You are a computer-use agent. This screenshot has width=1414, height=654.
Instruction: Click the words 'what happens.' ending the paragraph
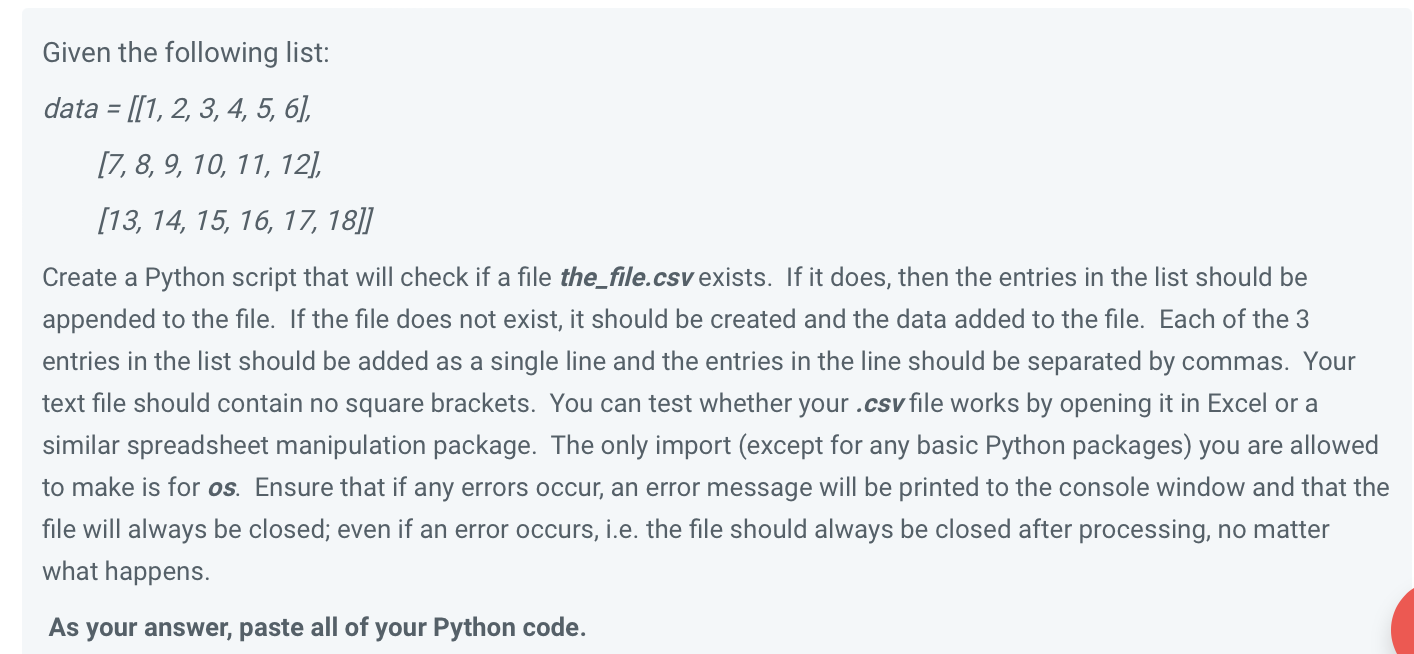tap(126, 572)
